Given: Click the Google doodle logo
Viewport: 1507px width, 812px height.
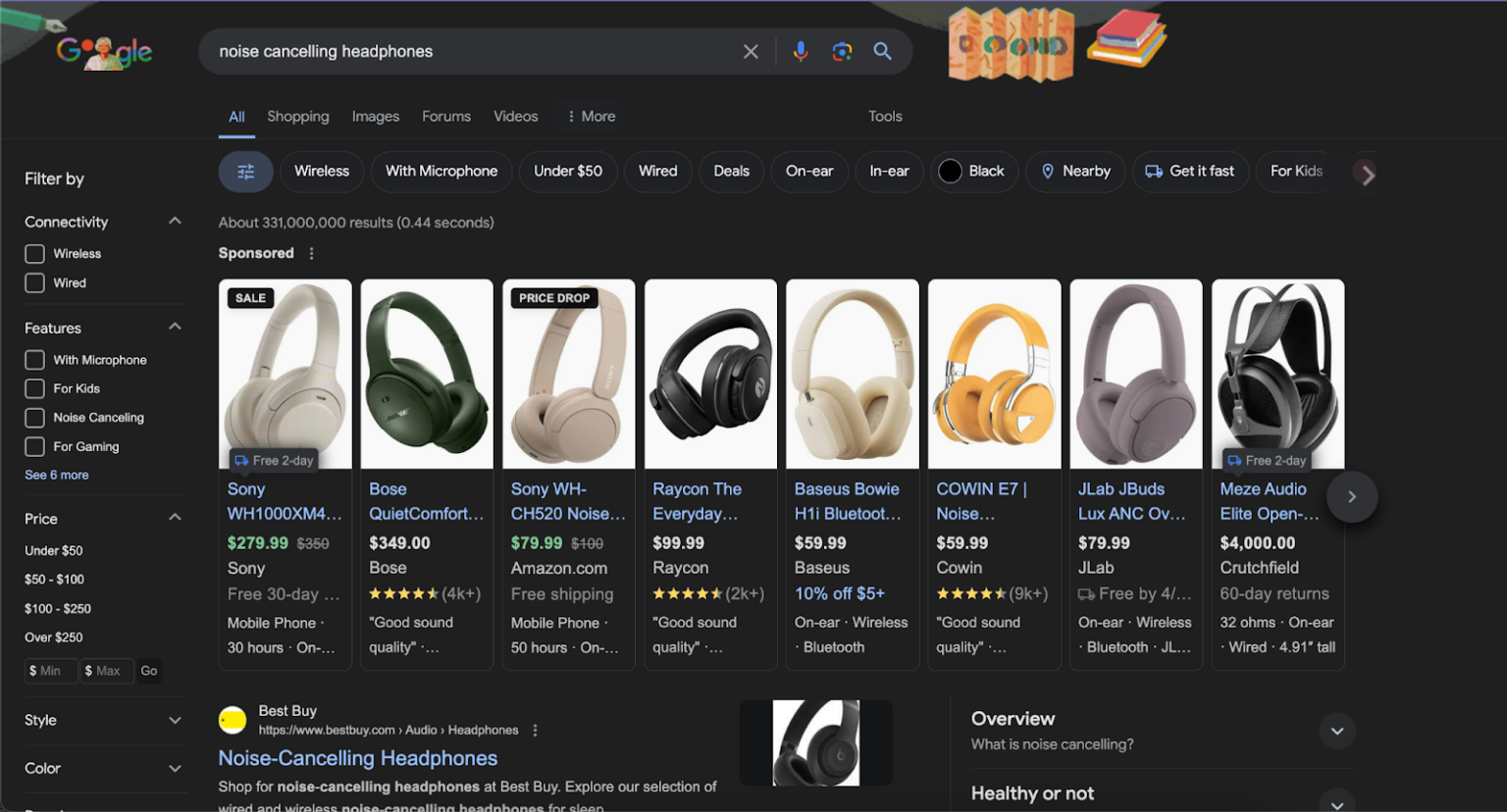Looking at the screenshot, I should [103, 51].
